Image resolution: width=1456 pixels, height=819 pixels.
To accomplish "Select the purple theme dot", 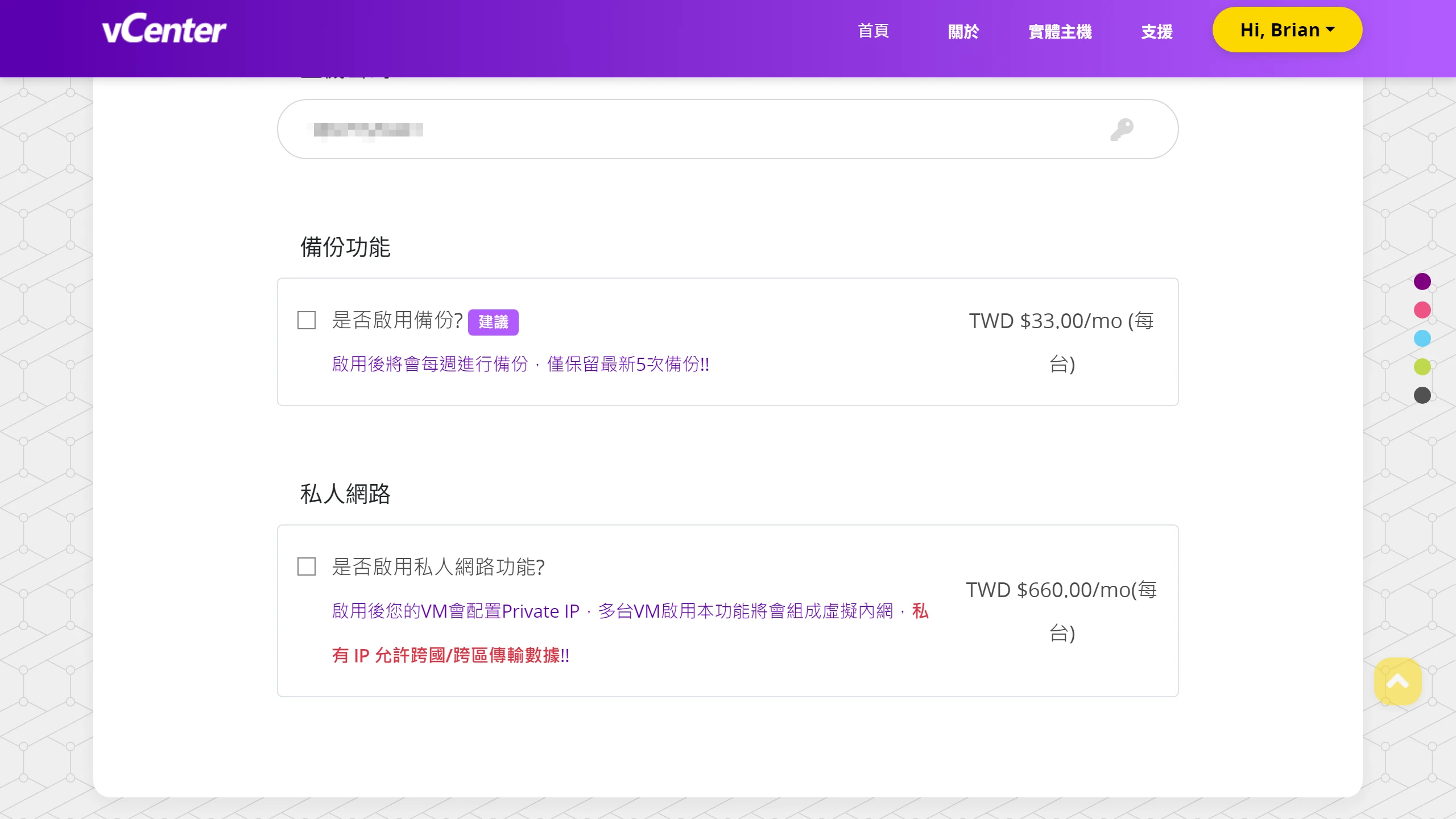I will [x=1422, y=282].
